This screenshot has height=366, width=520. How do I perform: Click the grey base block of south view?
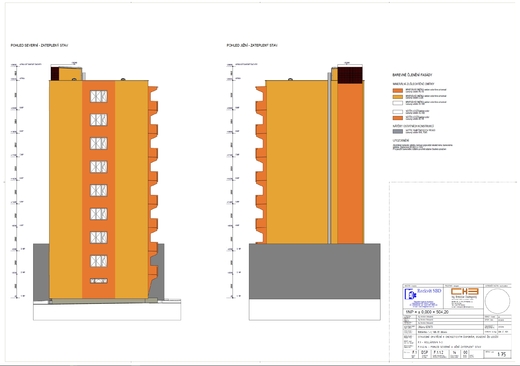[x=315, y=271]
